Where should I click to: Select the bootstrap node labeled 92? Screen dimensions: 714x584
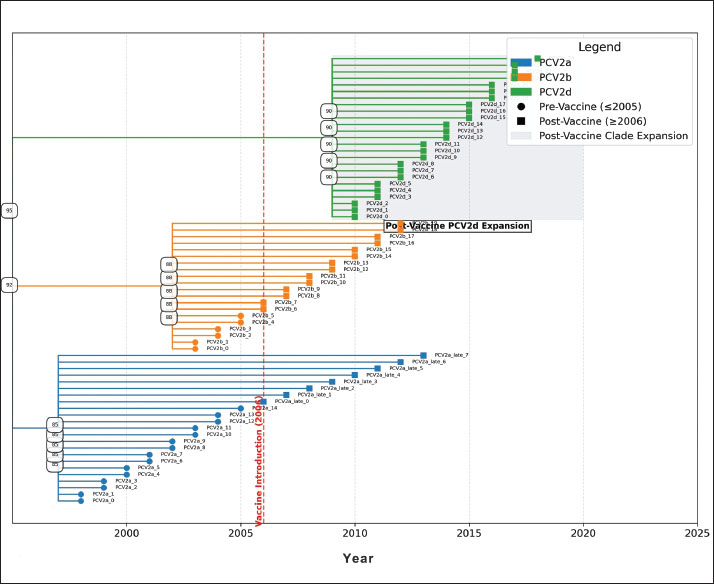(x=10, y=285)
